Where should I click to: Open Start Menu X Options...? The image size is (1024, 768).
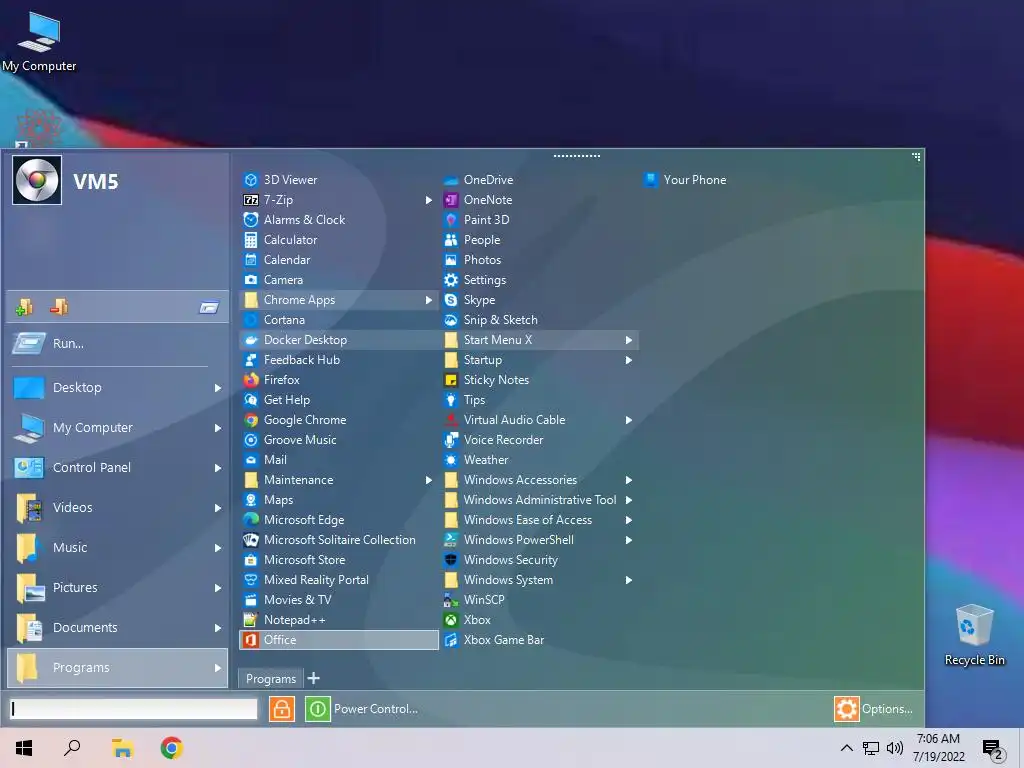pos(874,709)
